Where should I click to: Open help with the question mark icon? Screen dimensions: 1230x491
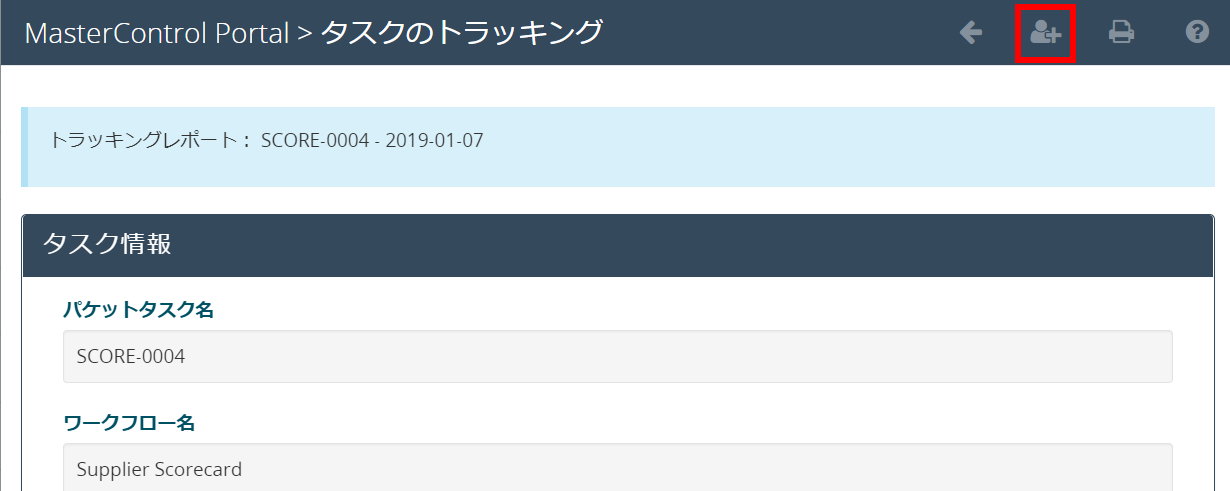pyautogui.click(x=1197, y=32)
